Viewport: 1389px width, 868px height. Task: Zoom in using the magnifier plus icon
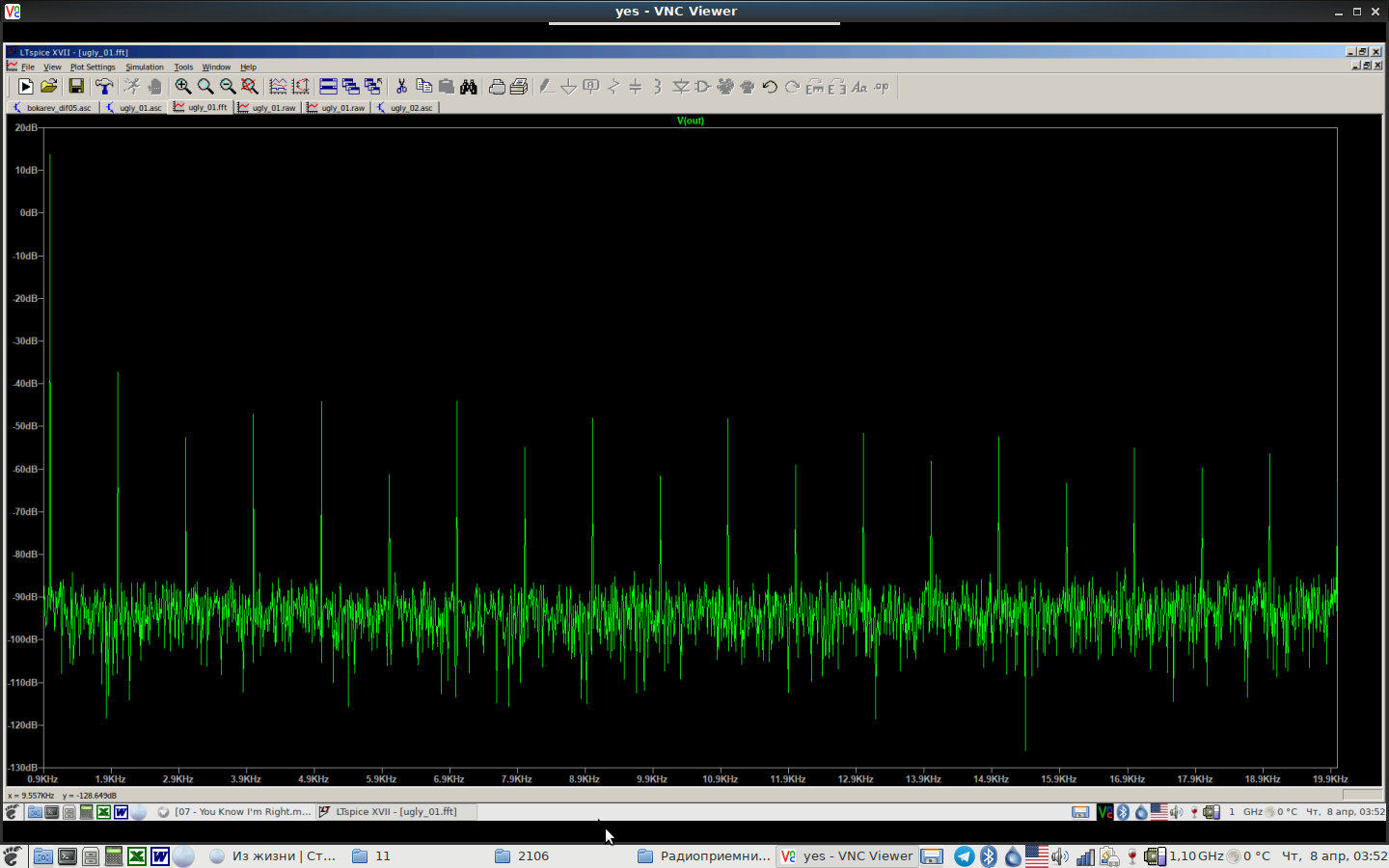click(x=182, y=87)
